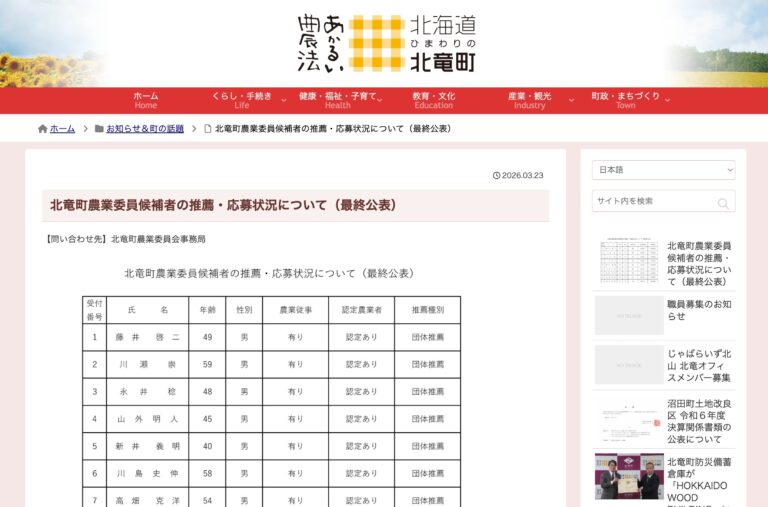The height and width of the screenshot is (507, 768).
Task: Open the 教育・文化 Education menu item
Action: point(433,100)
